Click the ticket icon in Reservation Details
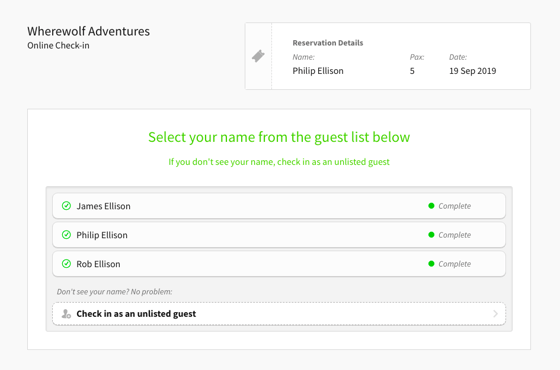The image size is (560, 370). point(258,56)
